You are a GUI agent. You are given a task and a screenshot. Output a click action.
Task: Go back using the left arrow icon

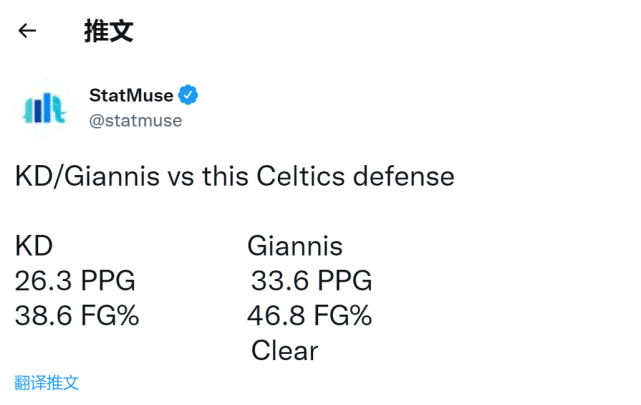point(27,31)
